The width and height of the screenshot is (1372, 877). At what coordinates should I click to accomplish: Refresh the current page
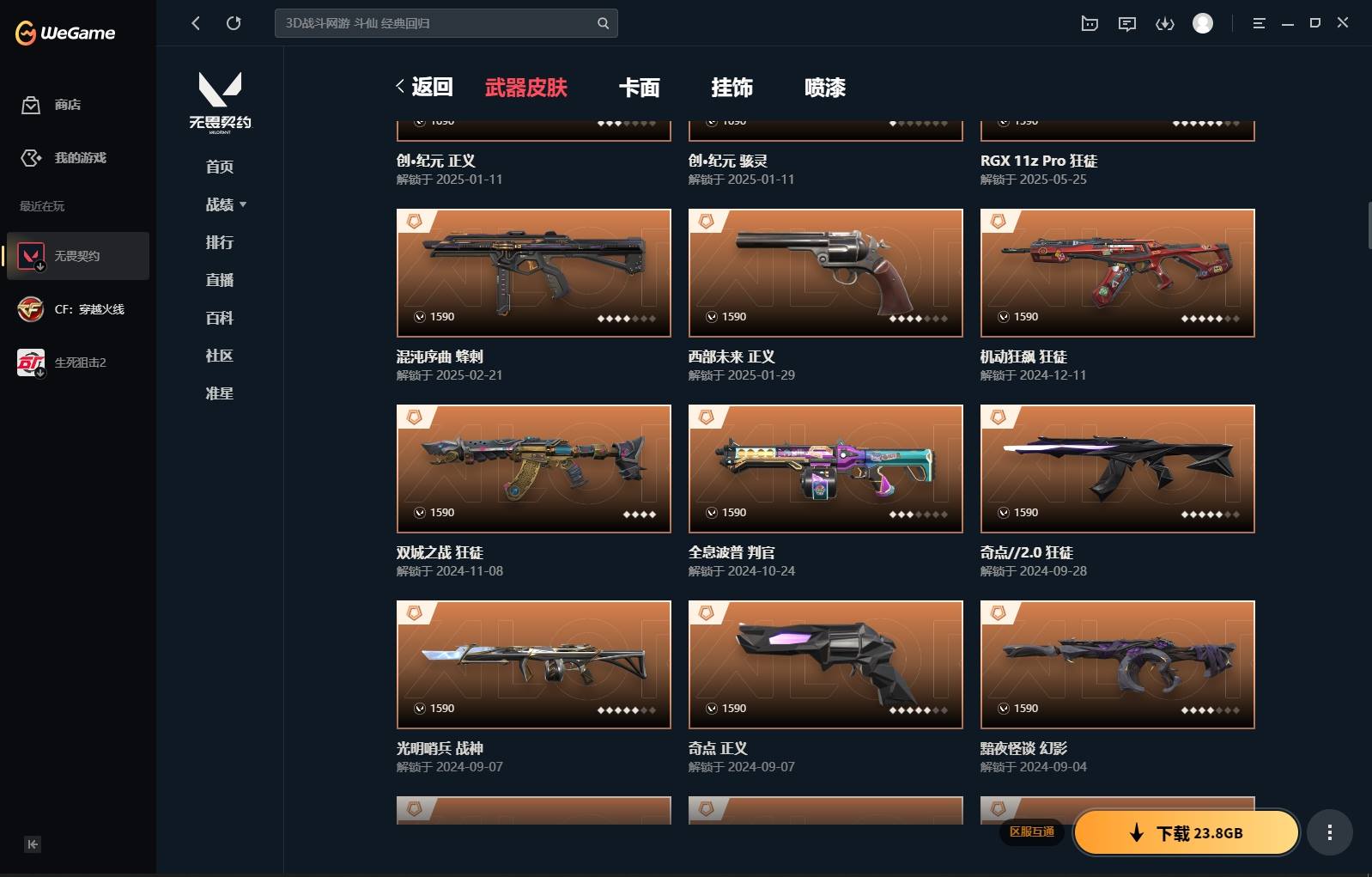[x=234, y=23]
